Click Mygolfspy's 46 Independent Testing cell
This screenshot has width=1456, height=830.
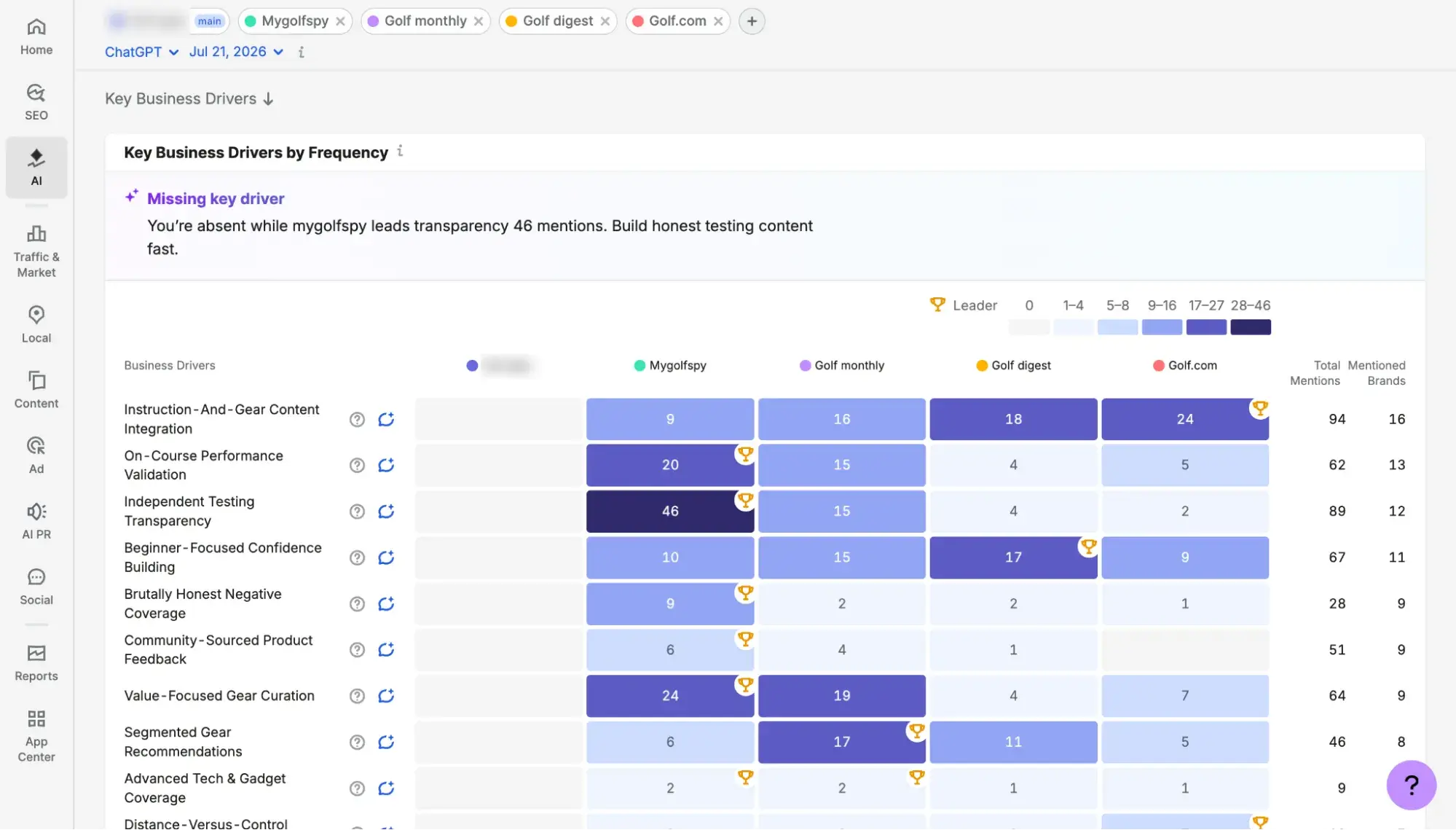pos(670,512)
